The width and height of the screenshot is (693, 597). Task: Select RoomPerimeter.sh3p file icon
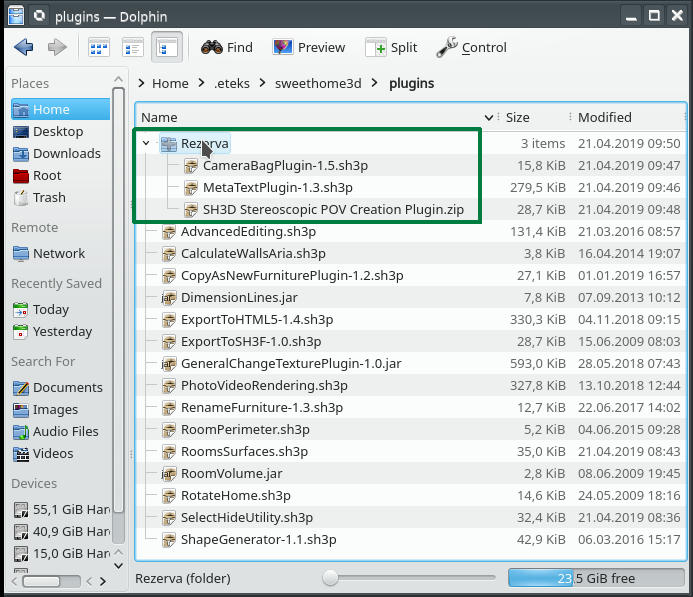pyautogui.click(x=169, y=430)
